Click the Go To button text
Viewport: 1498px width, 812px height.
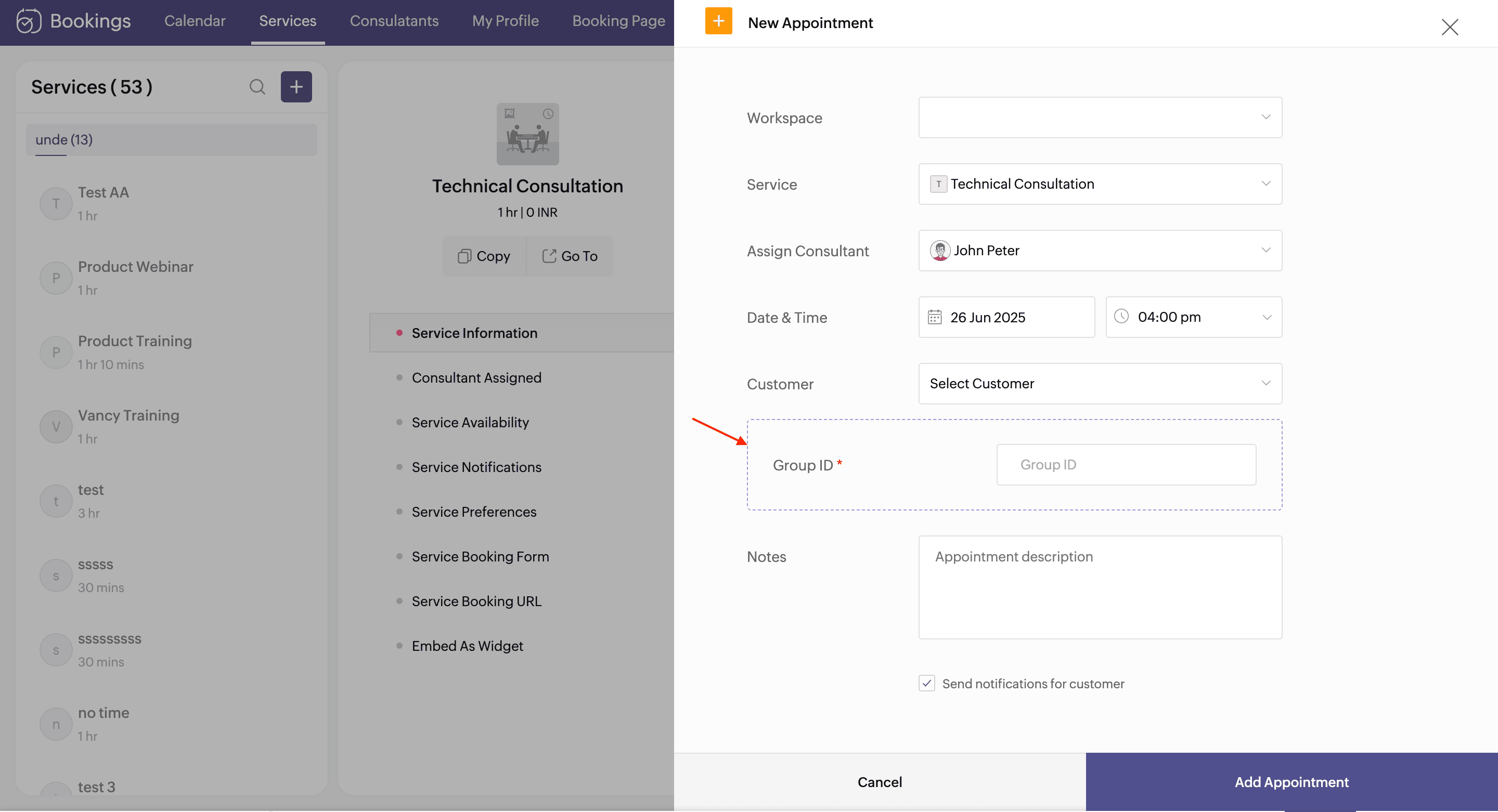[x=579, y=256]
